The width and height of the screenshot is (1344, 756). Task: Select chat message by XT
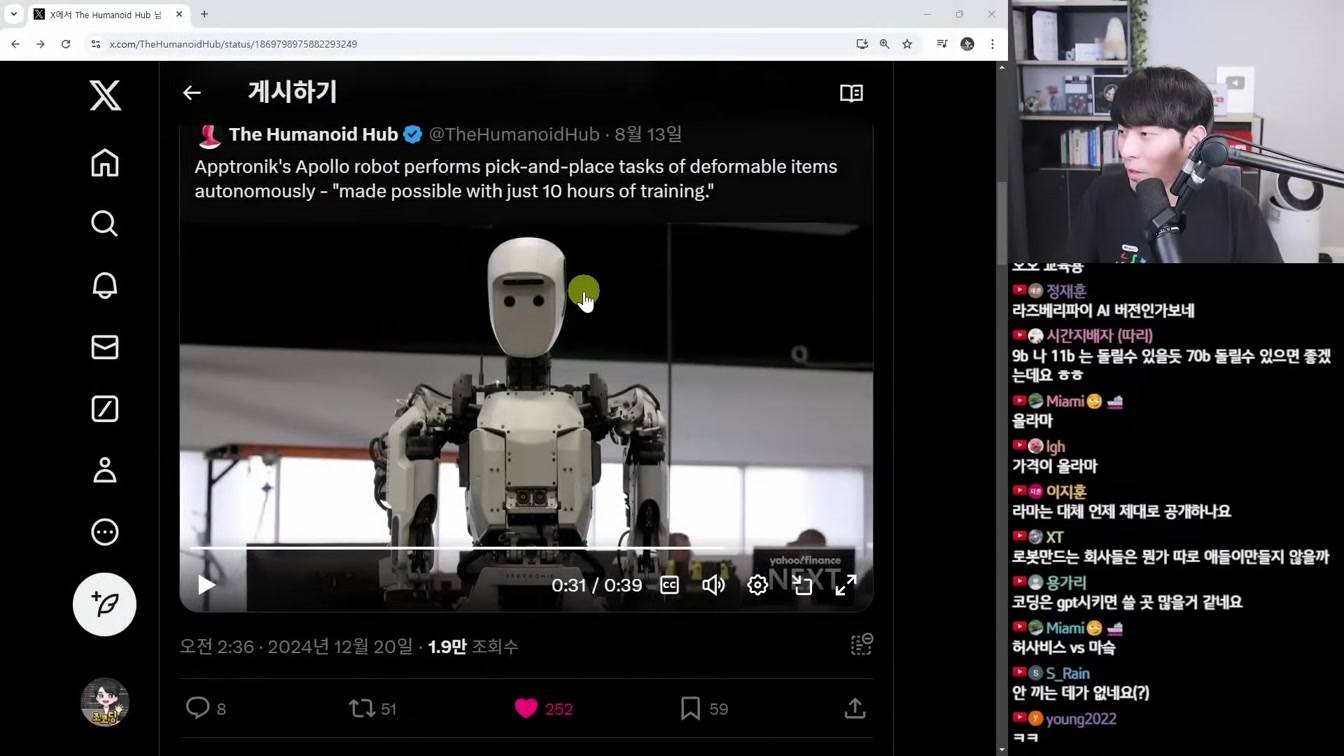pyautogui.click(x=1170, y=557)
